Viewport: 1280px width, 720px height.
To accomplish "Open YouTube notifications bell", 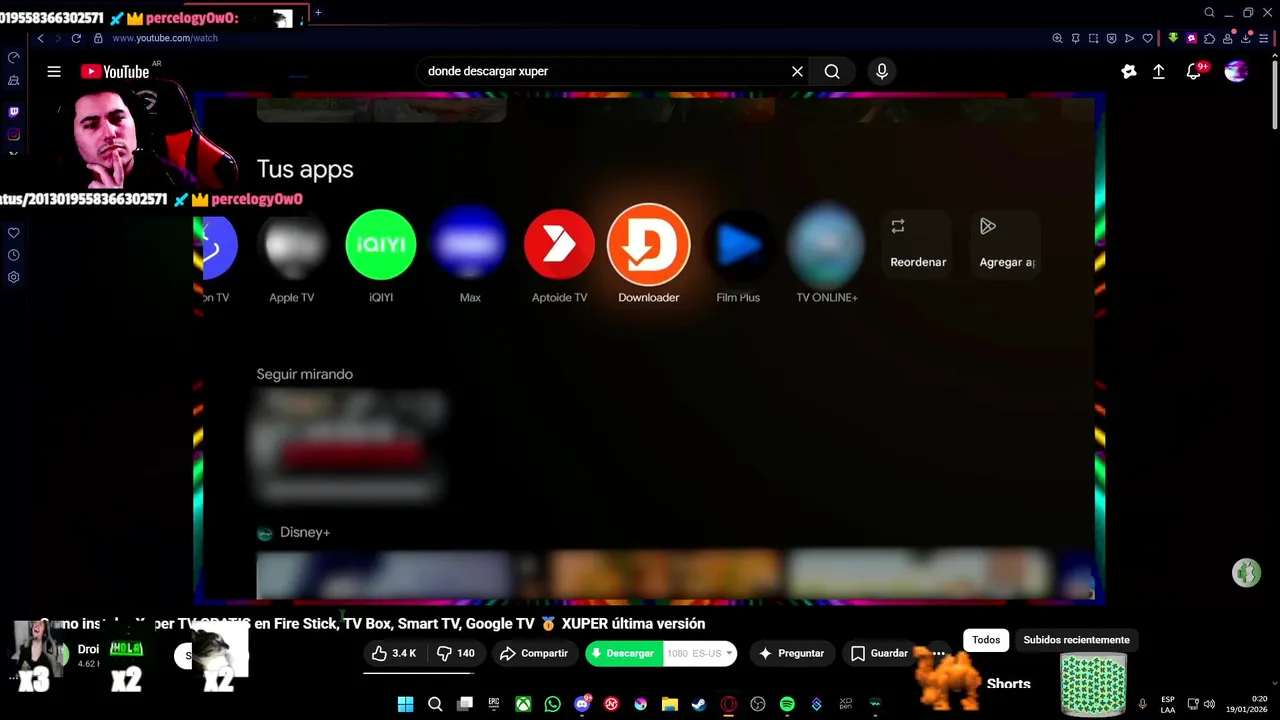I will pos(1193,71).
